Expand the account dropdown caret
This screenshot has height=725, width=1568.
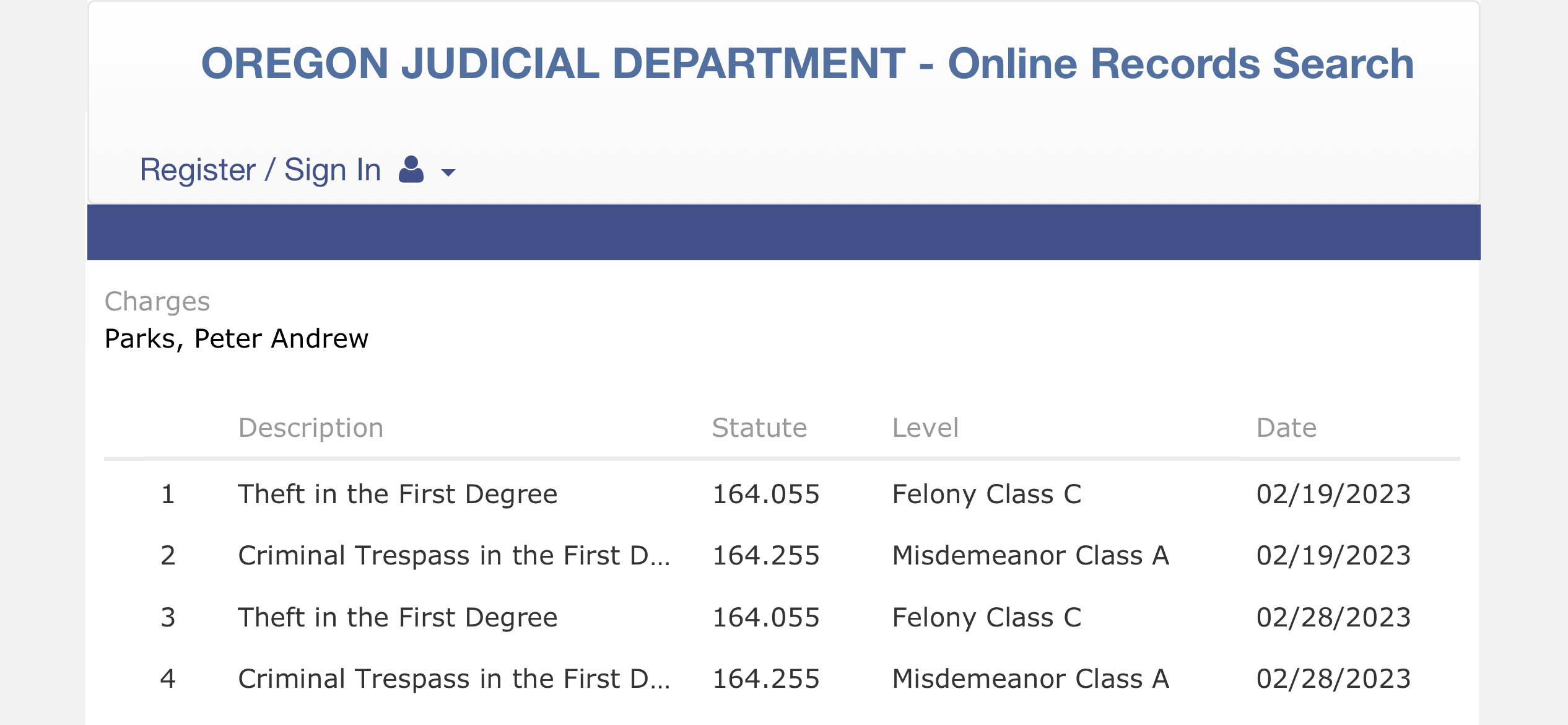(x=448, y=173)
